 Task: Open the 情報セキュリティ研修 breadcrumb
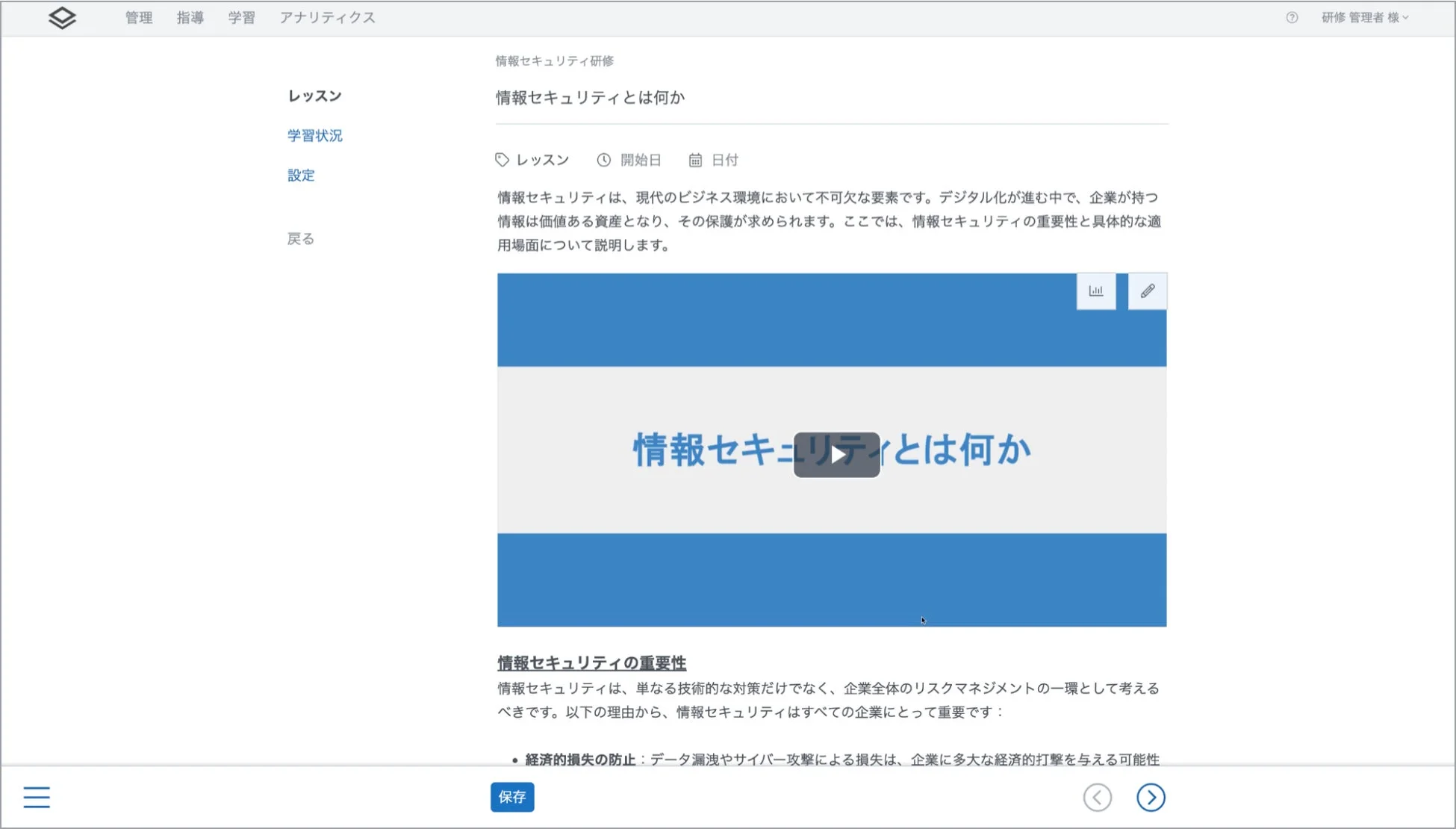tap(555, 60)
